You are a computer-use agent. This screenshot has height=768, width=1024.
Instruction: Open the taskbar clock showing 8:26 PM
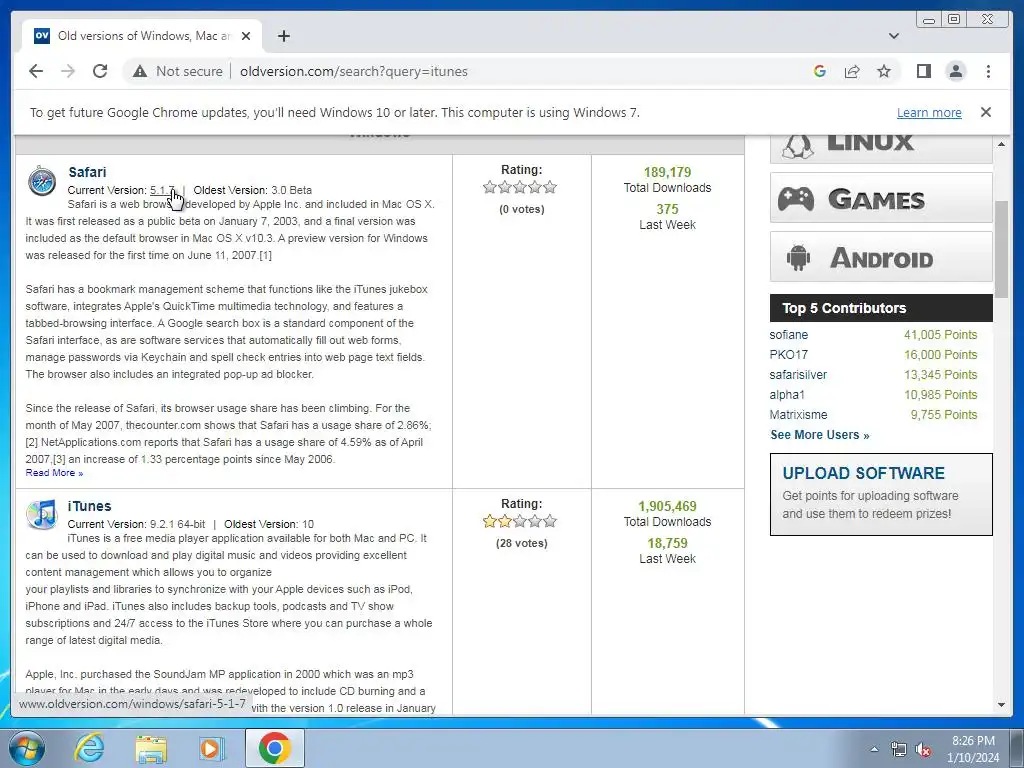click(973, 749)
